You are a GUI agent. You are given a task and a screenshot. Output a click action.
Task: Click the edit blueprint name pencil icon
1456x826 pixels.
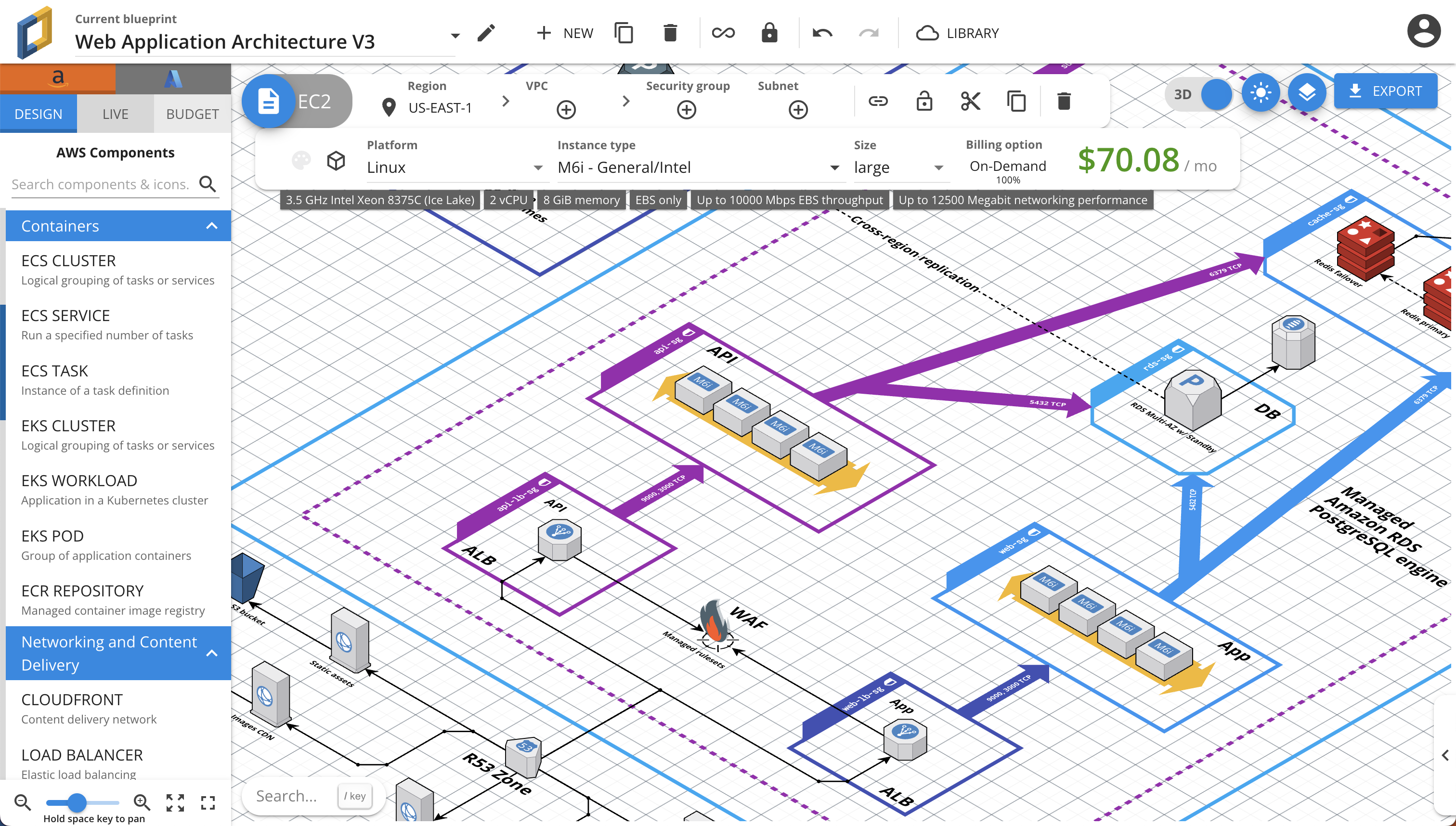[486, 33]
